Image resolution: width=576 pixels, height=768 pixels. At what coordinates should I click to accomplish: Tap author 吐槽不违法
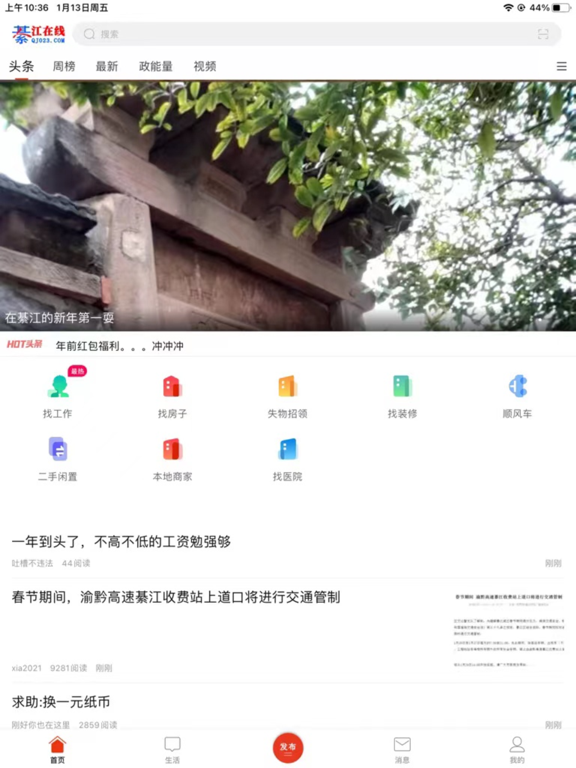point(32,563)
